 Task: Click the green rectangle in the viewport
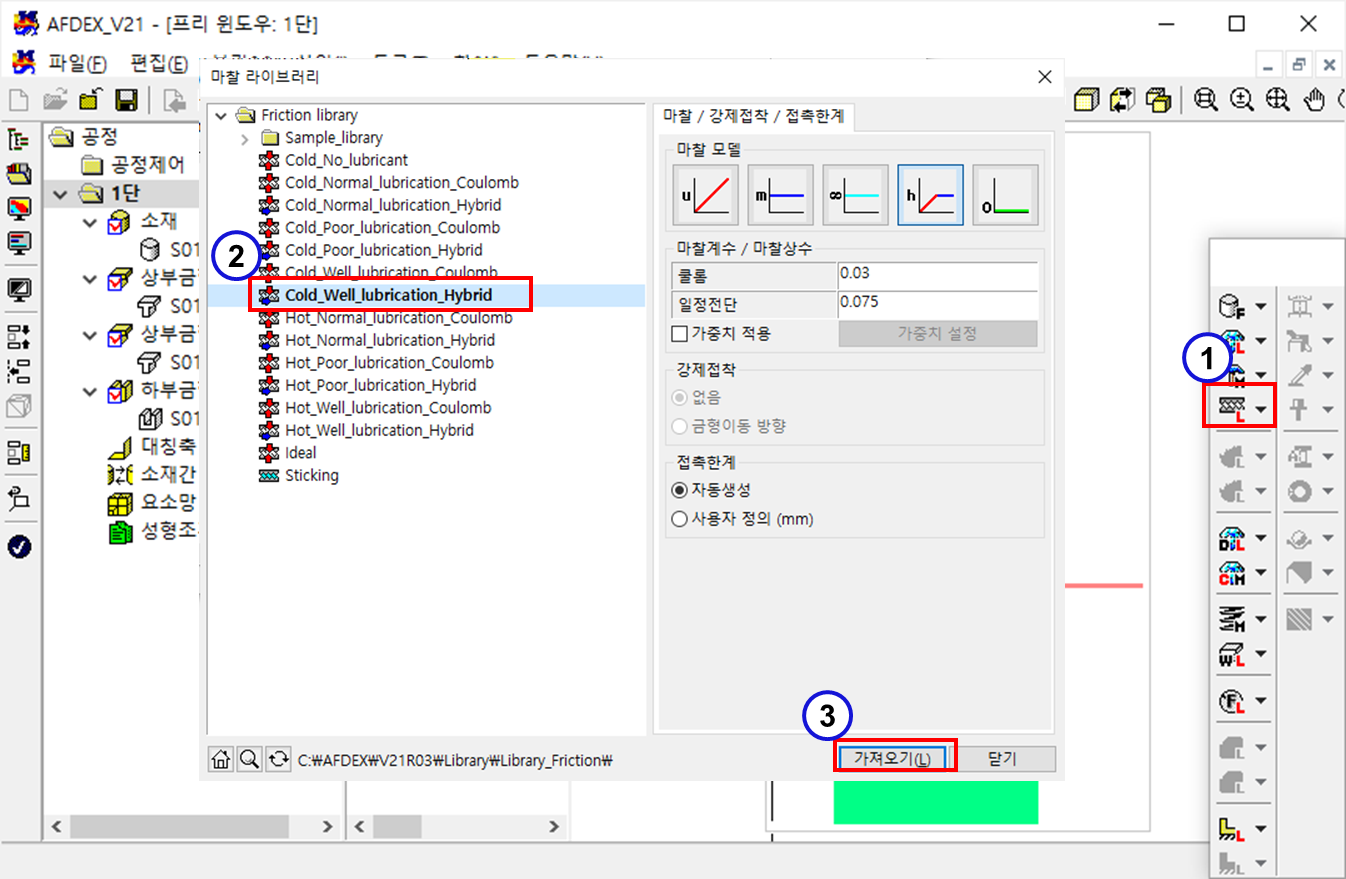coord(935,803)
